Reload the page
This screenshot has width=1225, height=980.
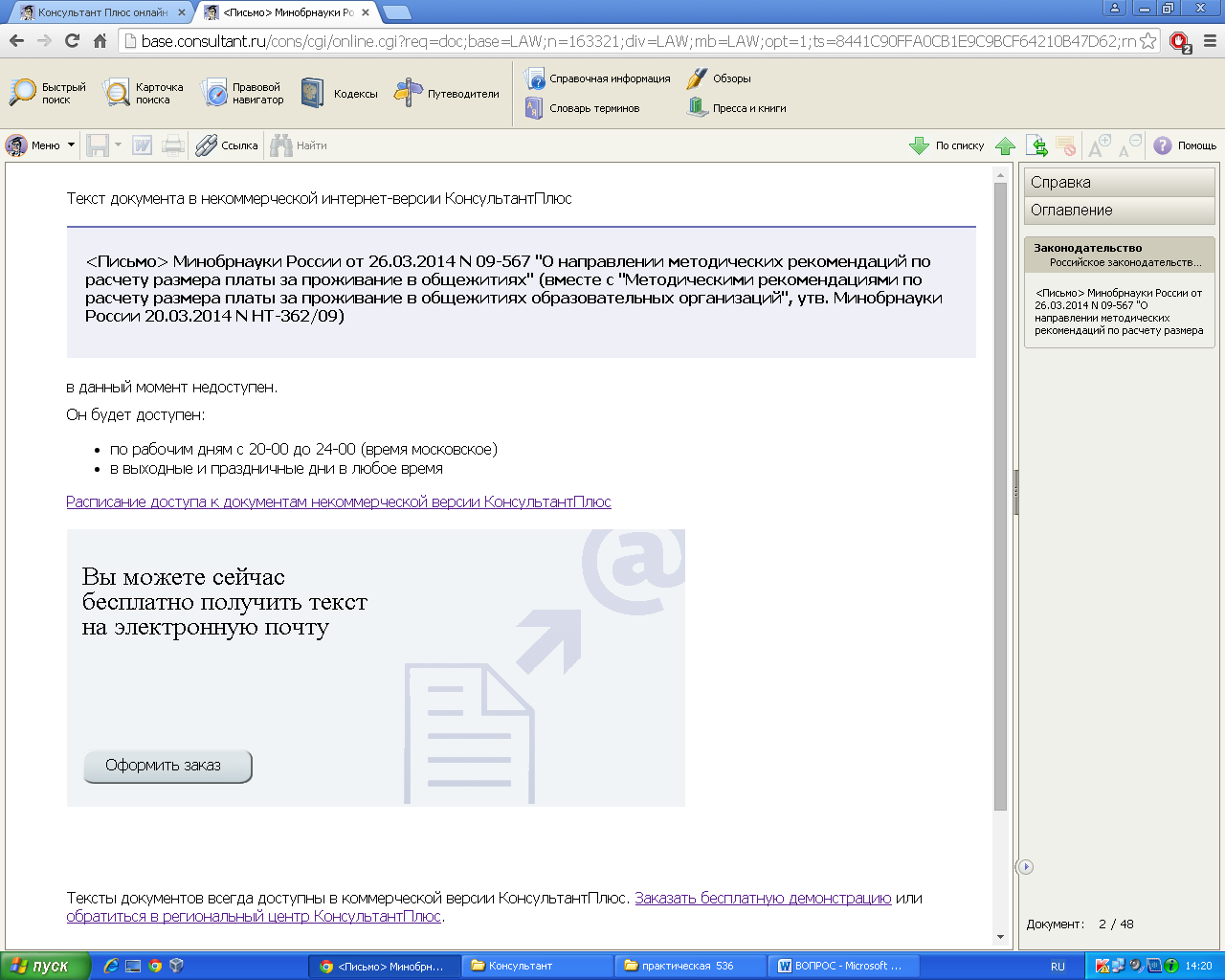[72, 41]
